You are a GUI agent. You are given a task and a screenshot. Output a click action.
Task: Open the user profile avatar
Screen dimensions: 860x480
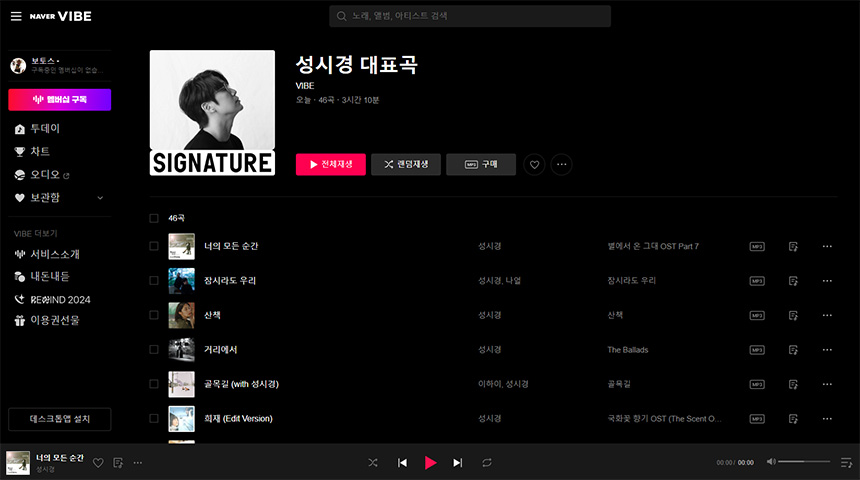(18, 66)
